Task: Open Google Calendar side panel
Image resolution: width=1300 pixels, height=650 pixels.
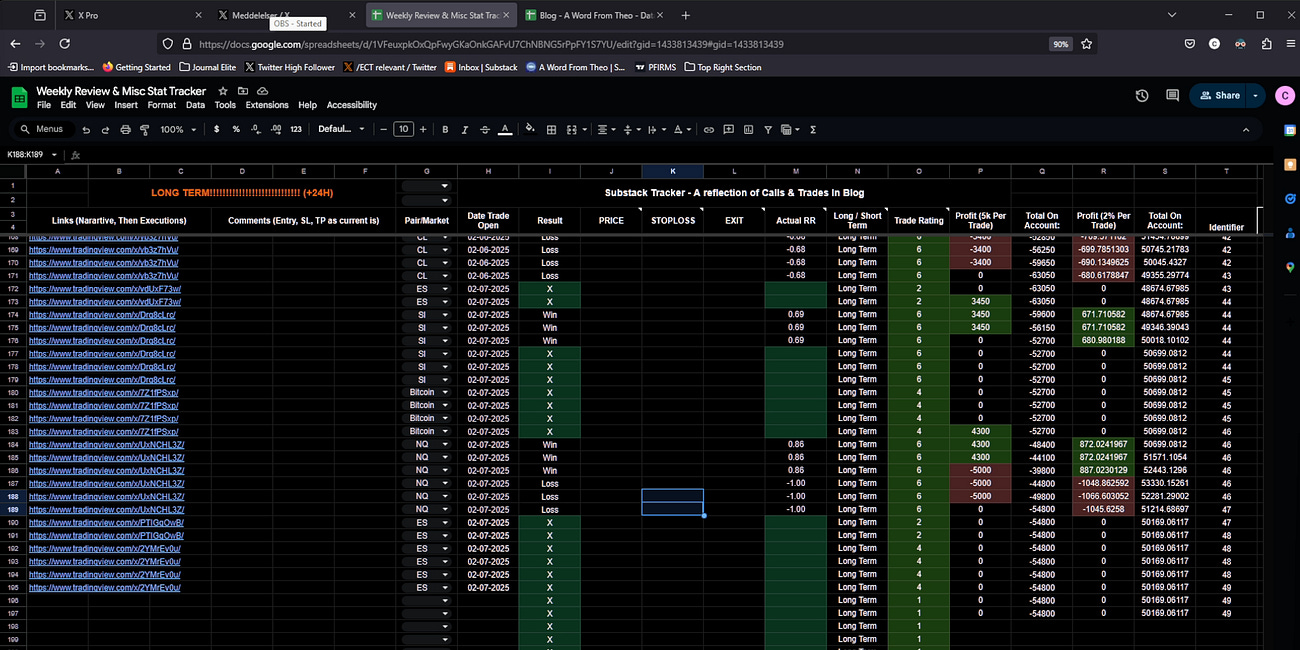Action: pos(1290,130)
